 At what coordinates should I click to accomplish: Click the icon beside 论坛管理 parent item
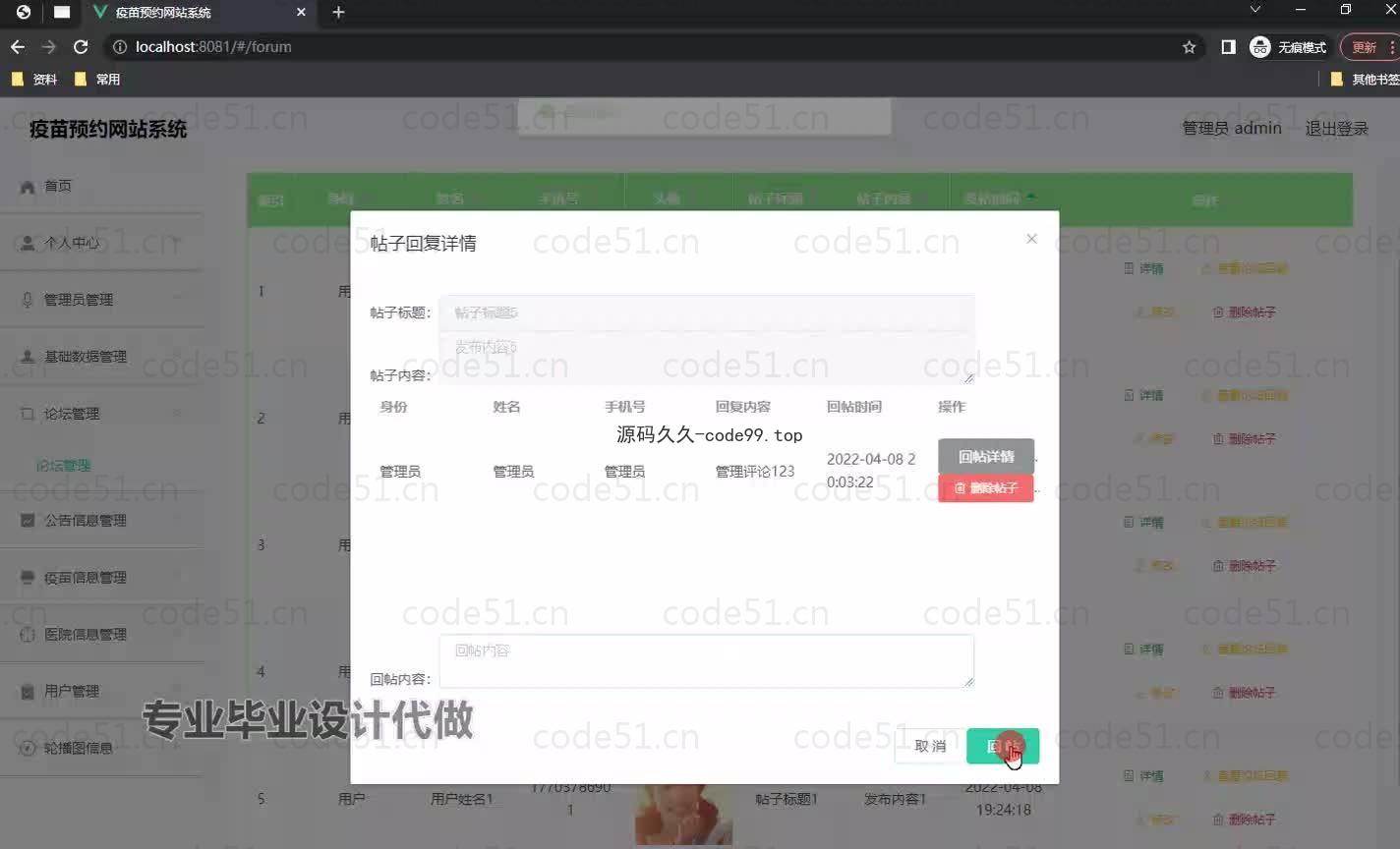(x=28, y=414)
